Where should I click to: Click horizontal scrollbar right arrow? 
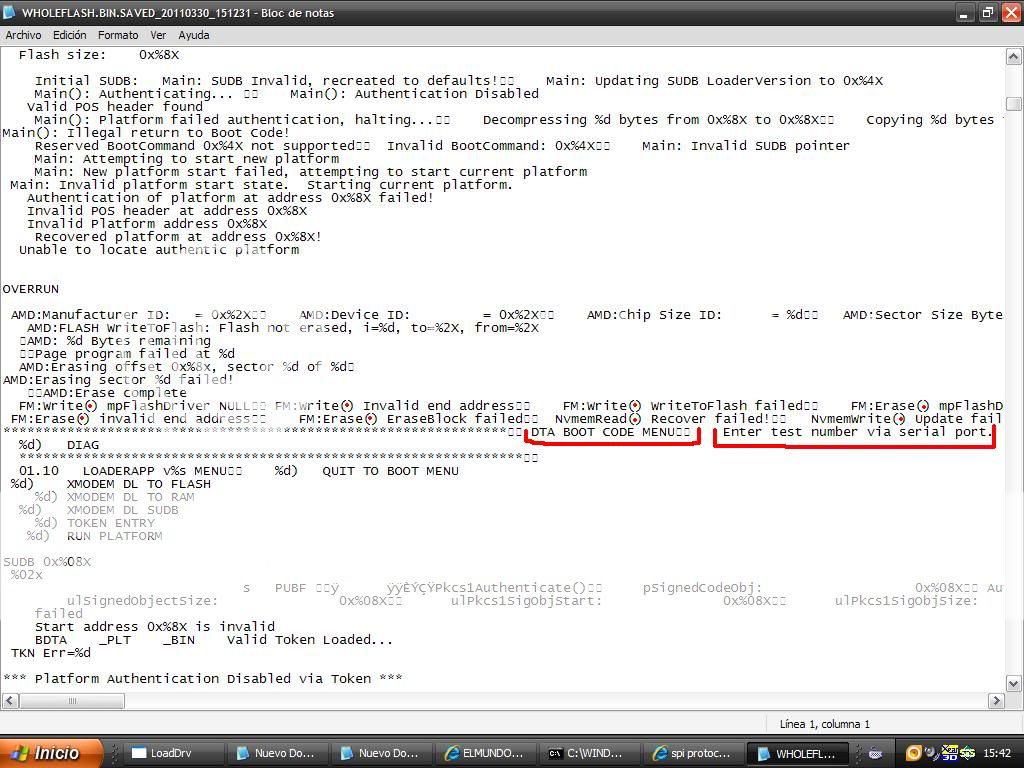coord(996,701)
